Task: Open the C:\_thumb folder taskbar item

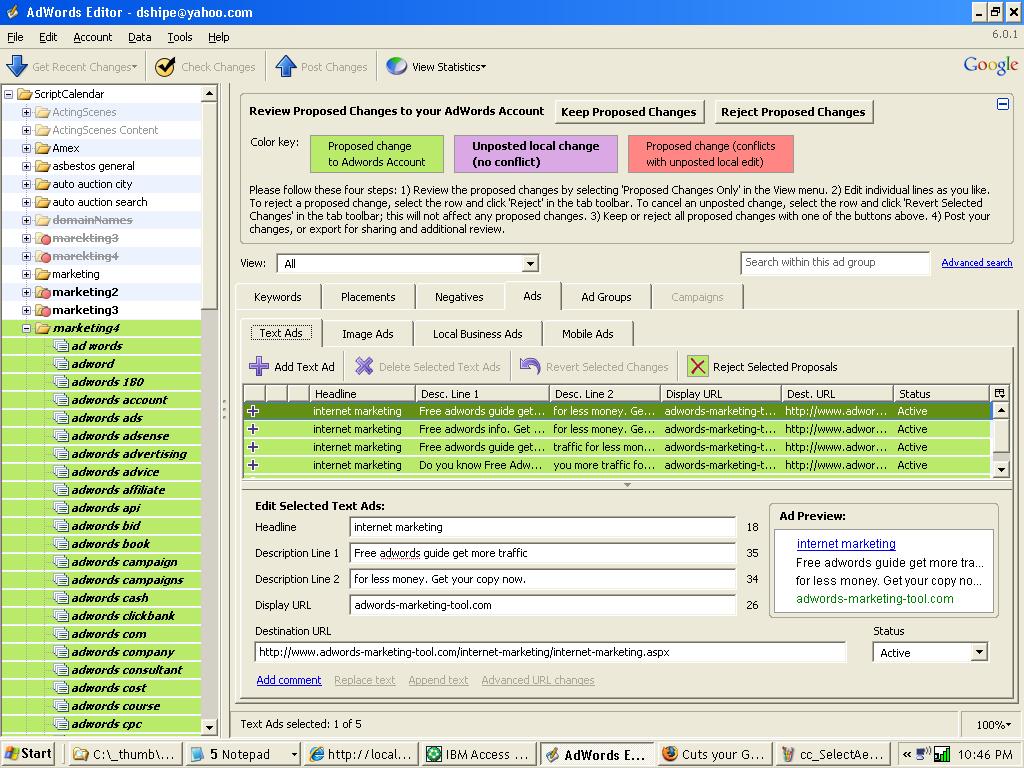Action: click(125, 754)
